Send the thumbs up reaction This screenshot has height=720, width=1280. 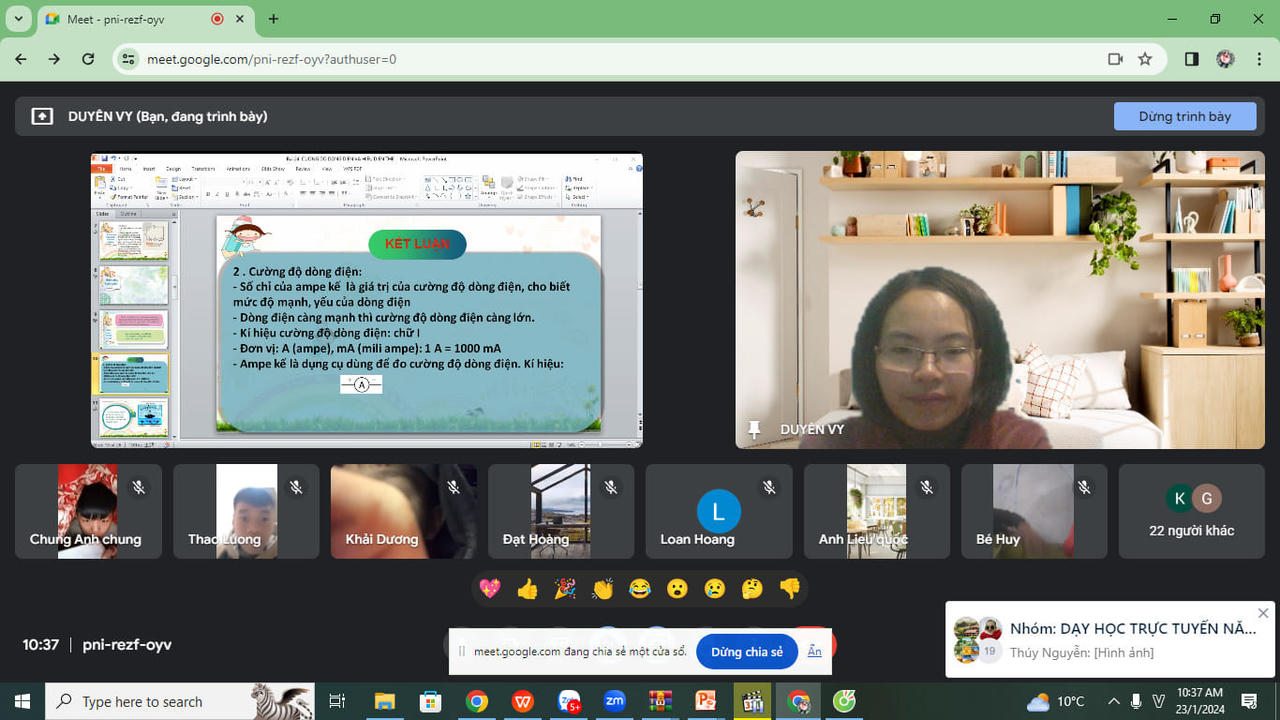click(527, 589)
